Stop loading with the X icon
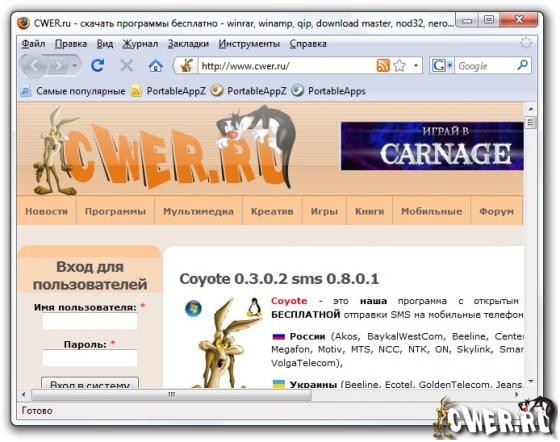 pyautogui.click(x=126, y=66)
